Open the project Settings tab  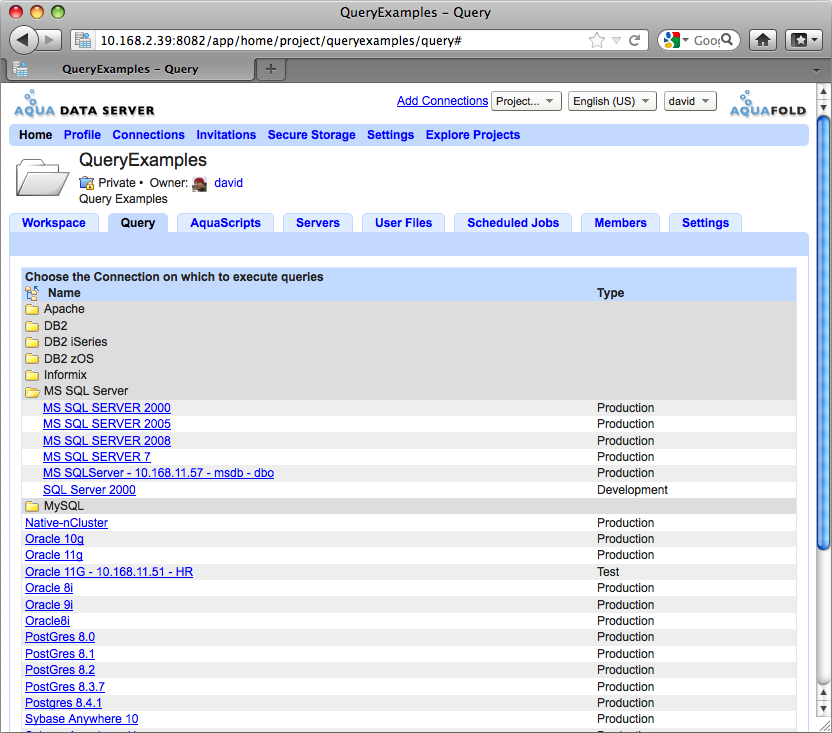pyautogui.click(x=705, y=223)
